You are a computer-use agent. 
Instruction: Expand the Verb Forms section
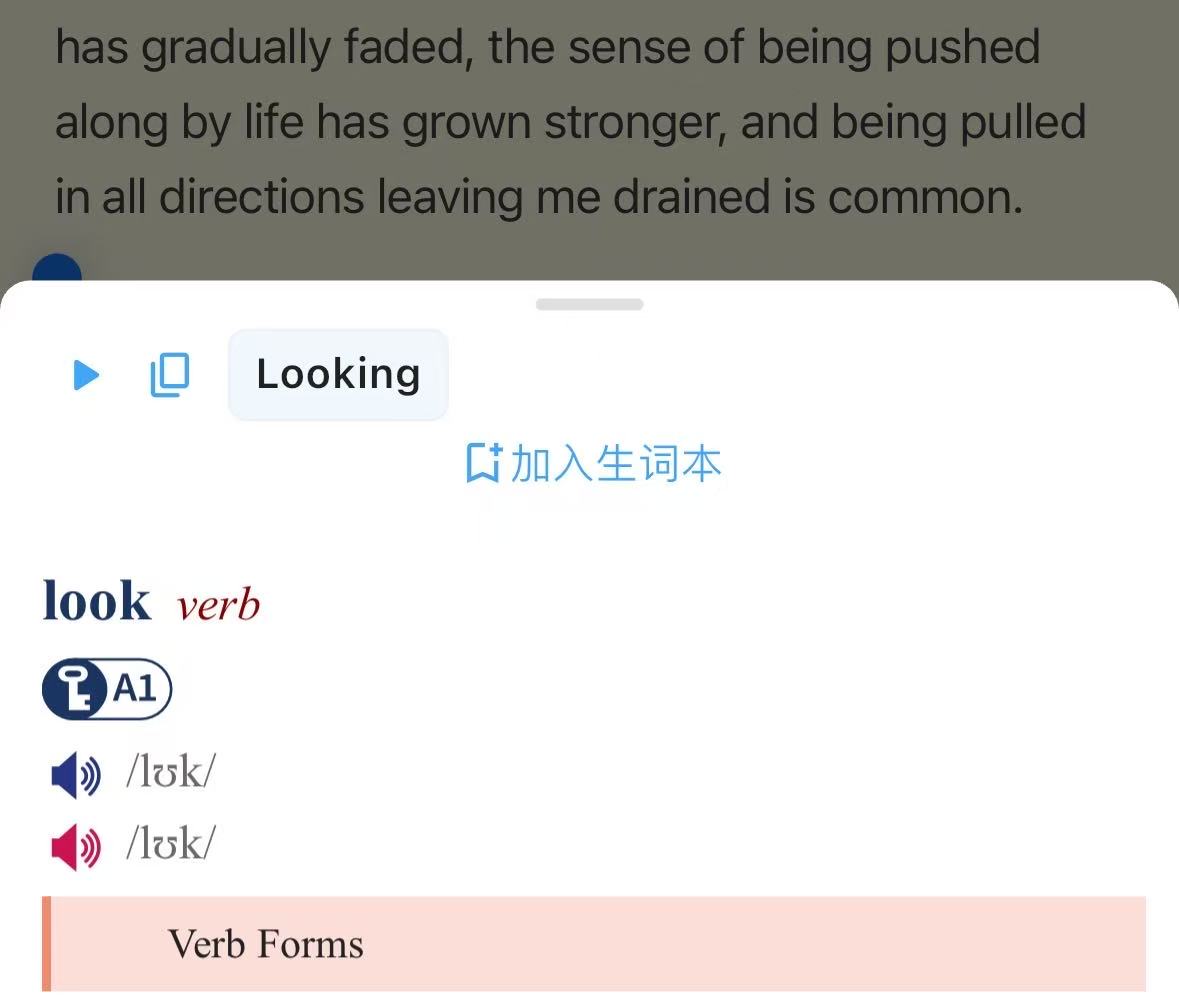tap(266, 944)
